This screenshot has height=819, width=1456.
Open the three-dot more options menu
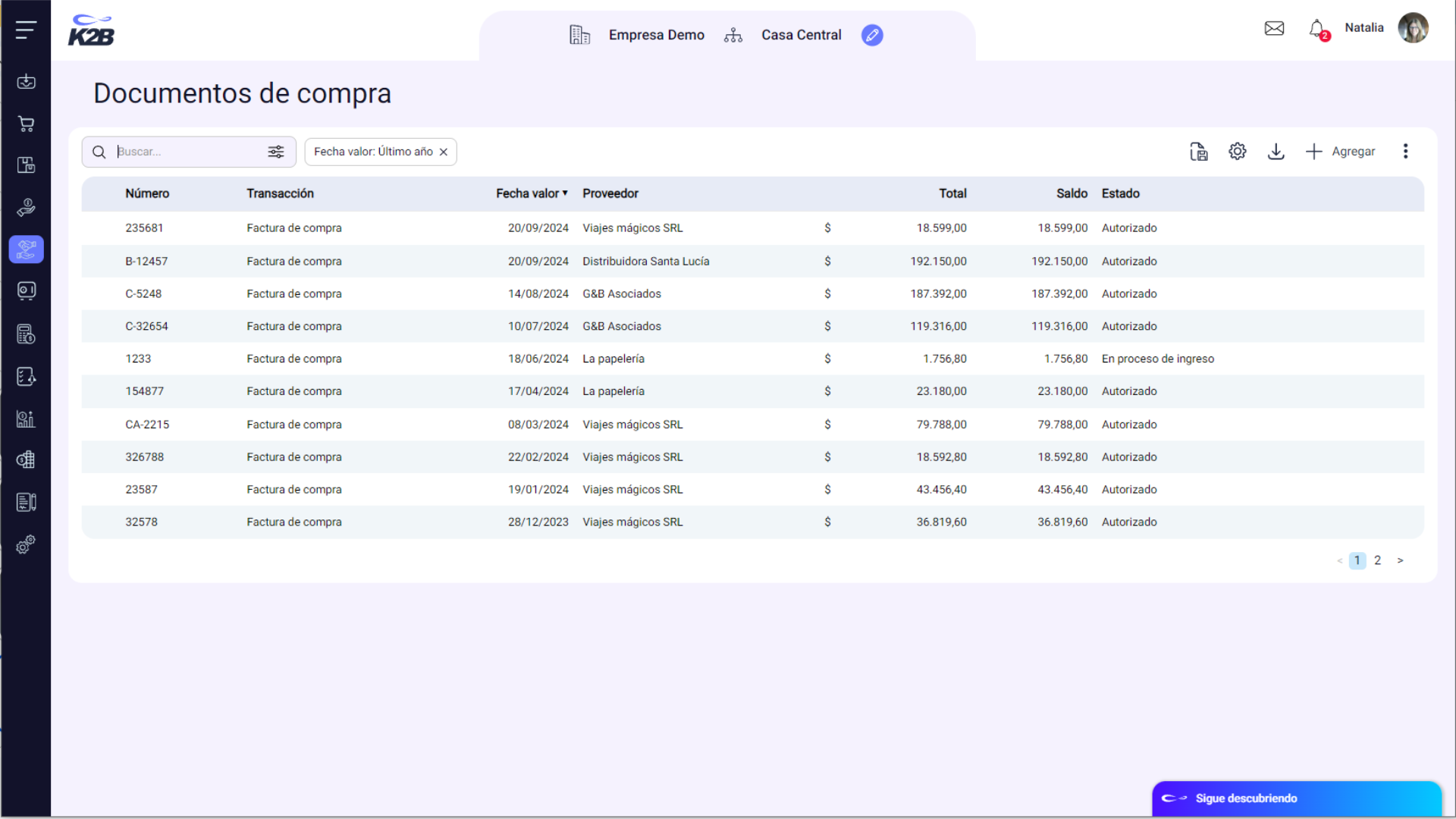pos(1405,152)
